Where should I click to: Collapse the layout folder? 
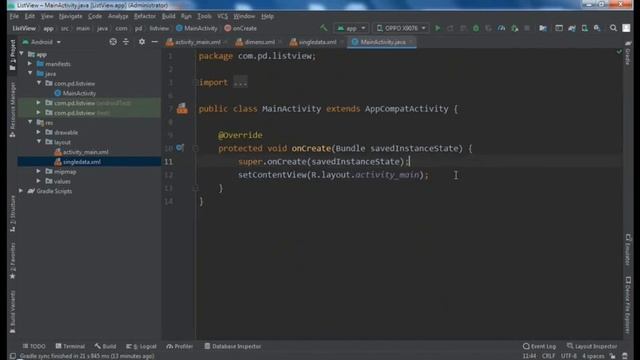tap(38, 142)
